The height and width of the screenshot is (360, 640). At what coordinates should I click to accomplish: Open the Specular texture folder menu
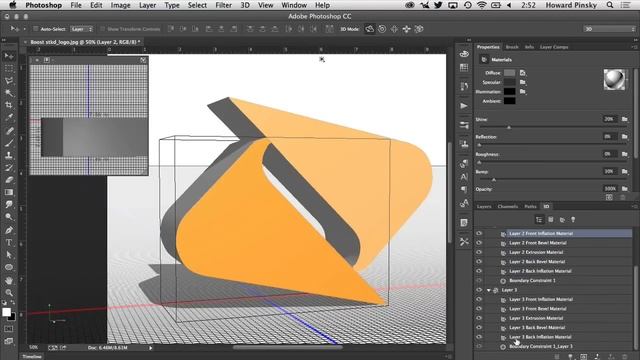(523, 82)
